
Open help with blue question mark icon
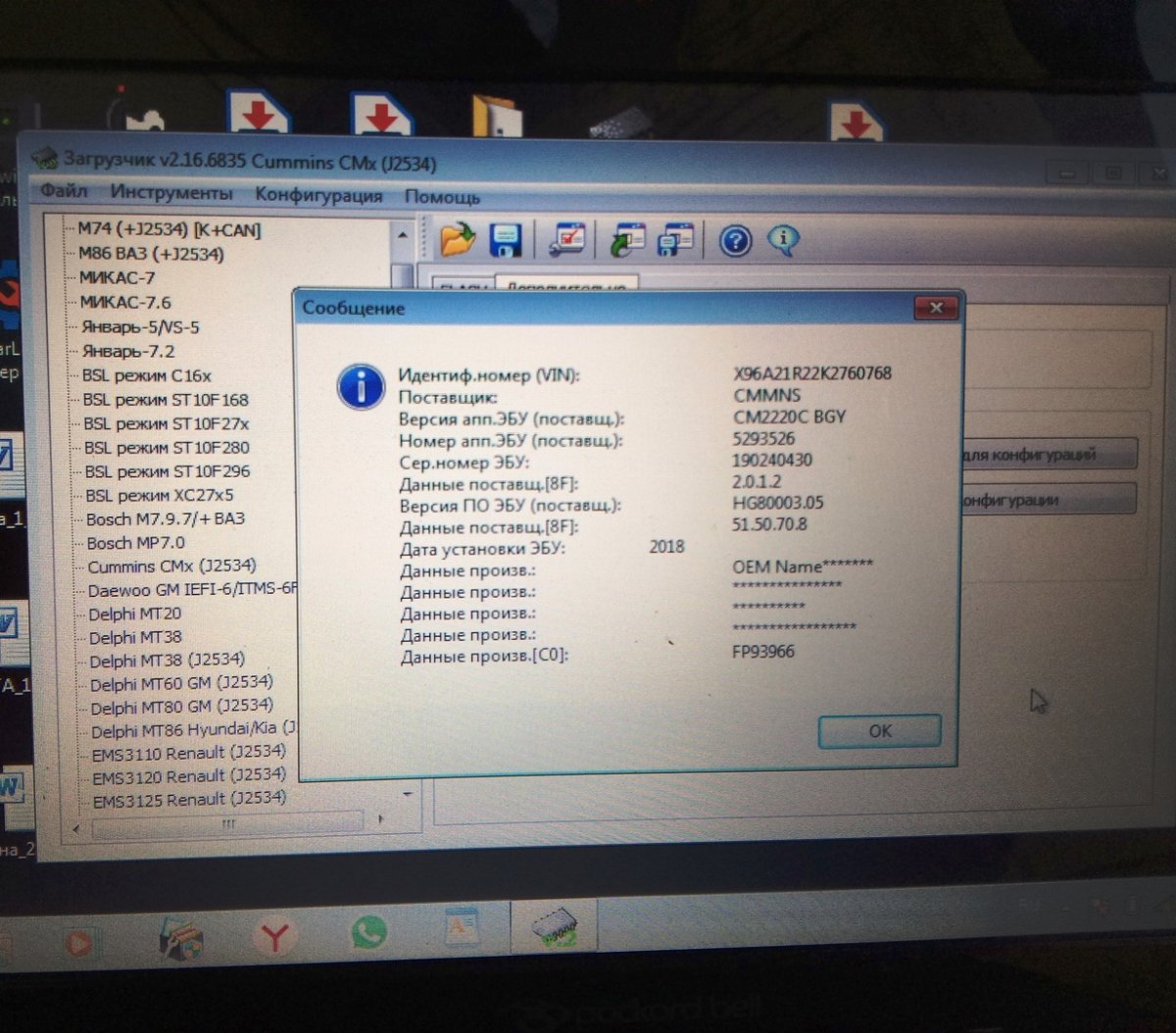735,240
